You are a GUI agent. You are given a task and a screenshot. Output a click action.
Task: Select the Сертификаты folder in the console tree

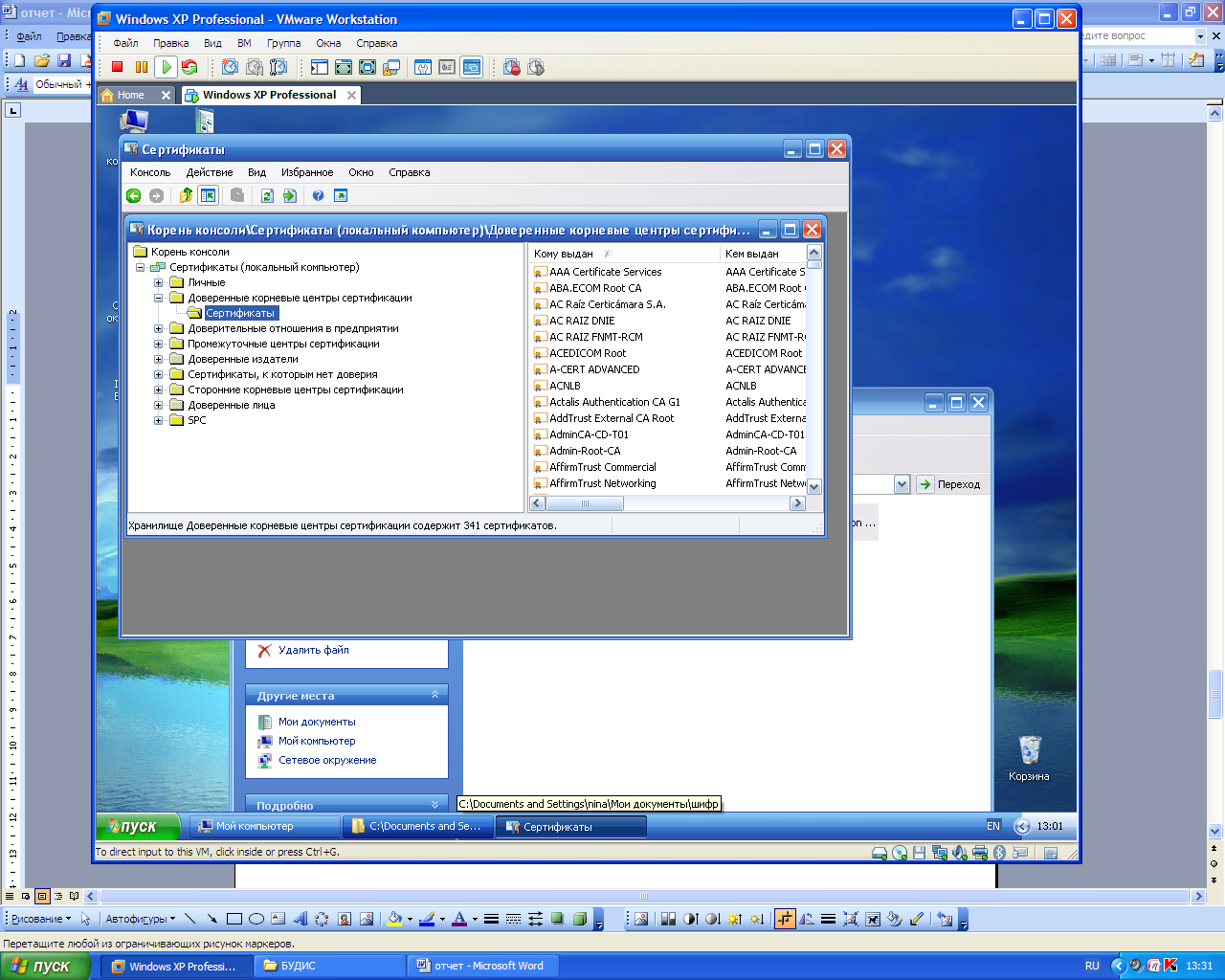click(x=239, y=313)
